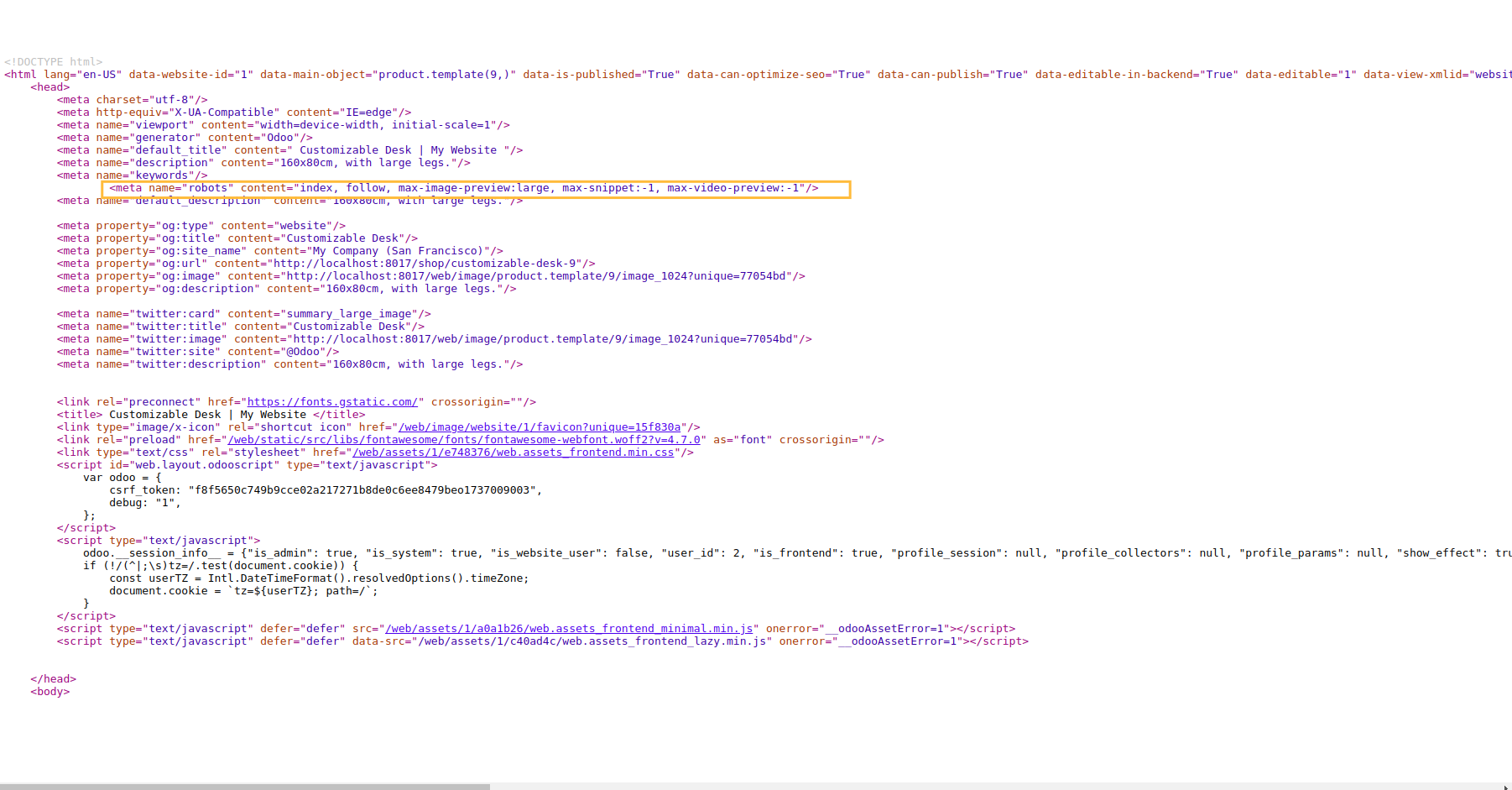Click the meta name description line
This screenshot has height=790, width=1512.
pyautogui.click(x=263, y=163)
